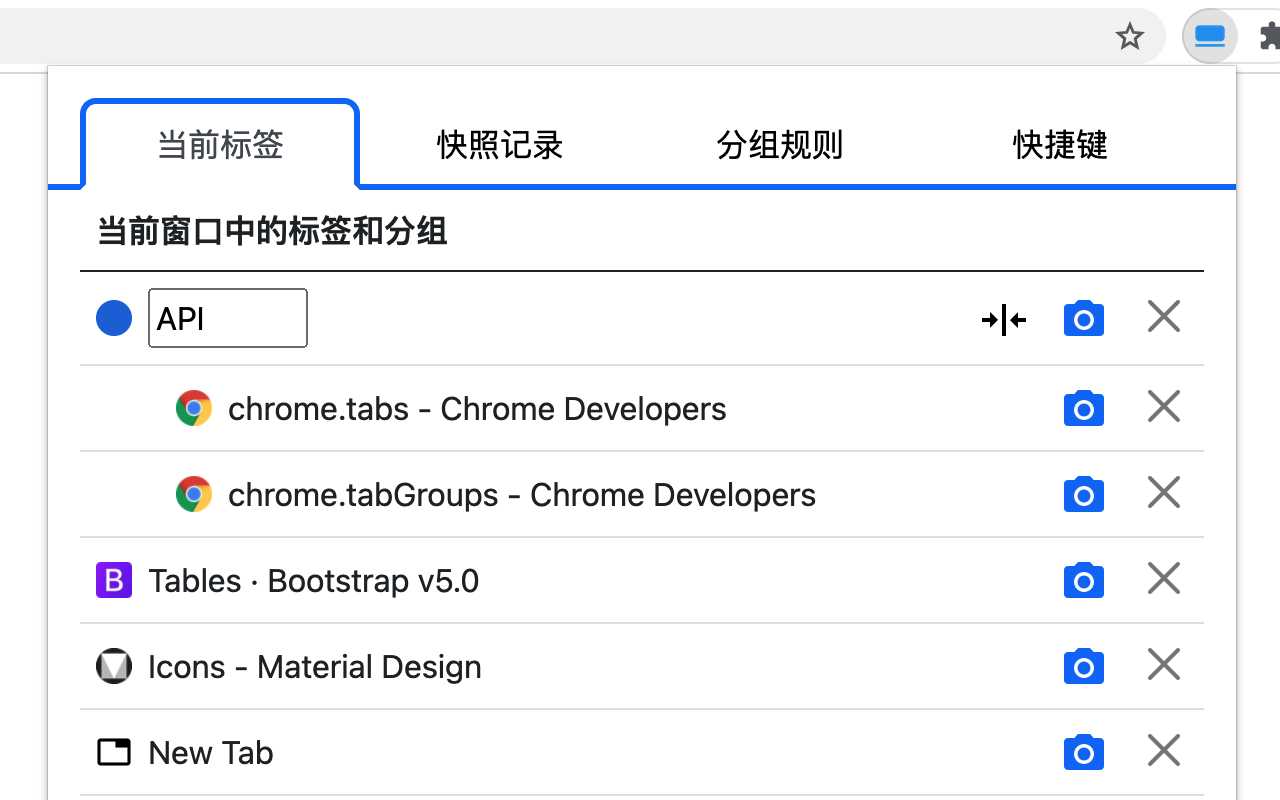Close the chrome.tabs tab
Image resolution: width=1280 pixels, height=800 pixels.
coord(1163,407)
